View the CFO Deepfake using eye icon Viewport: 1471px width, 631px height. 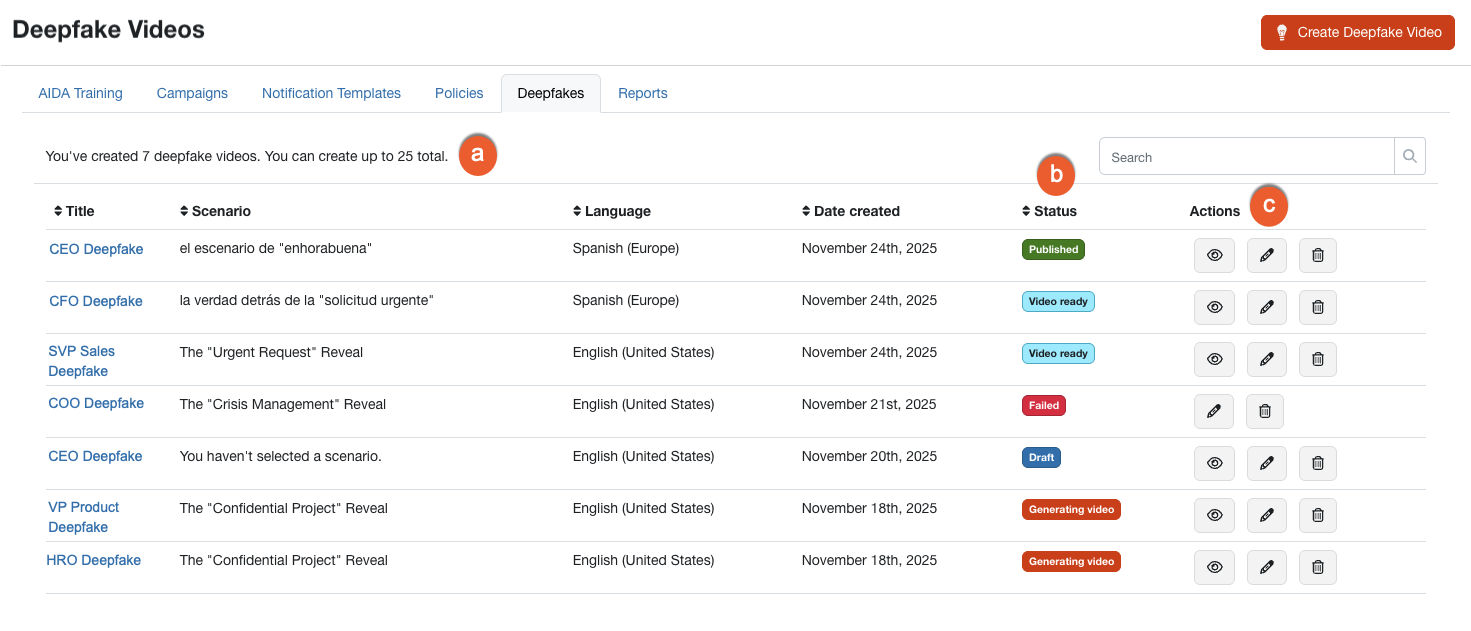click(x=1214, y=307)
